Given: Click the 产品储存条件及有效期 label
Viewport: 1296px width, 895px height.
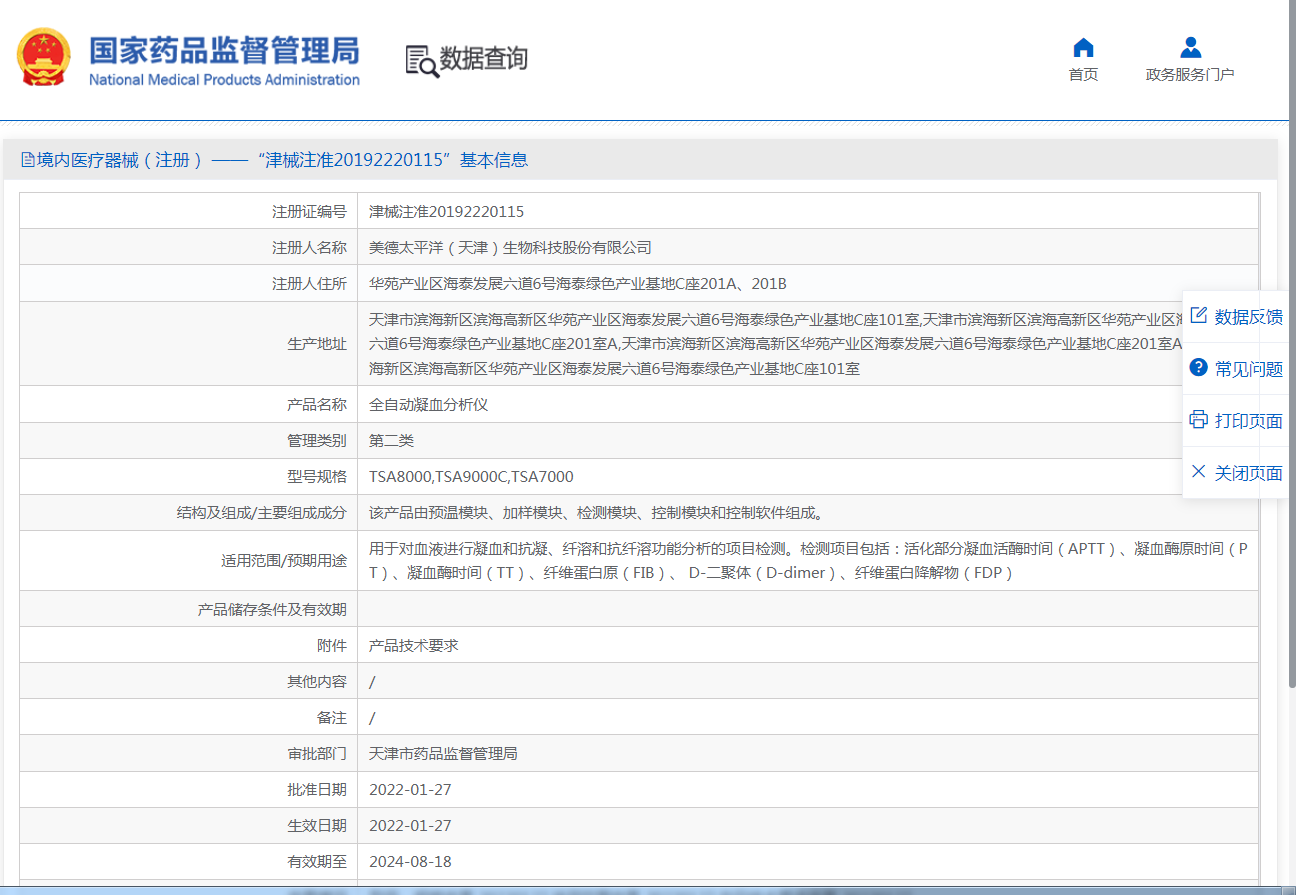Looking at the screenshot, I should click(272, 609).
